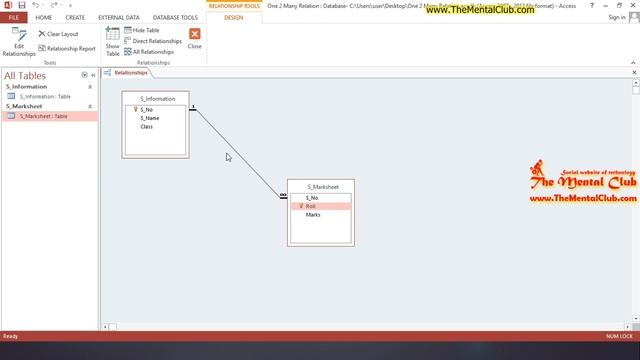Select S_Name field in S_Information table
The height and width of the screenshot is (360, 640).
(155, 118)
